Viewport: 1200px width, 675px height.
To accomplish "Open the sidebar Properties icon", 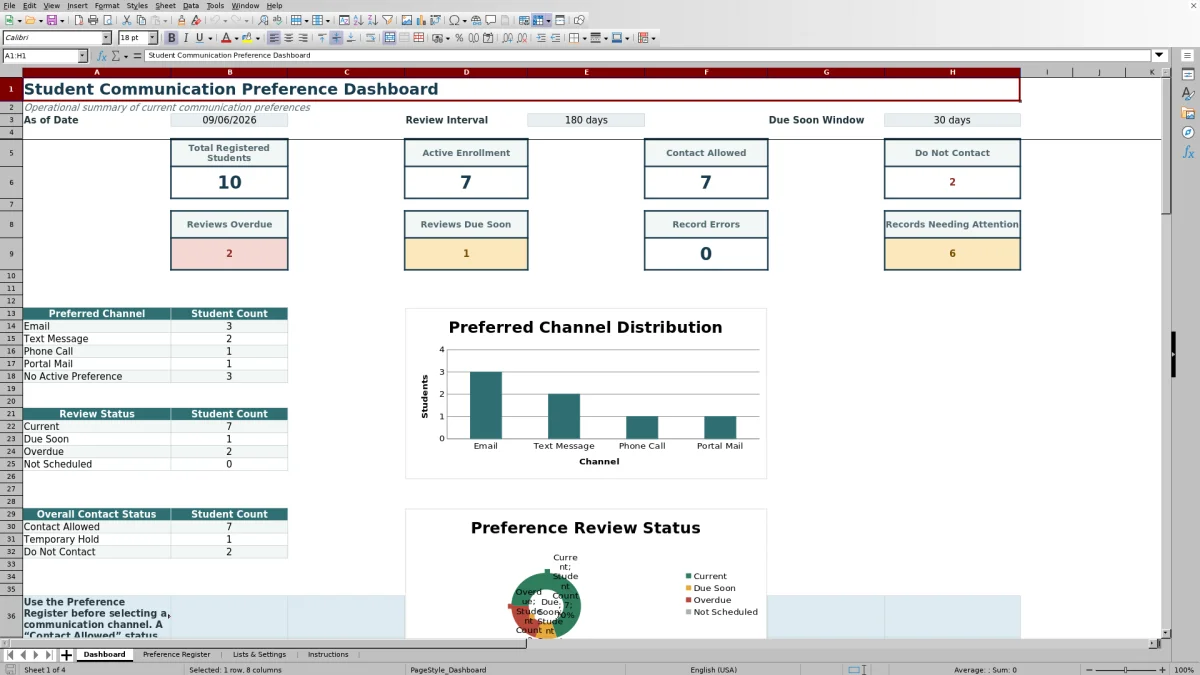I will [1188, 74].
